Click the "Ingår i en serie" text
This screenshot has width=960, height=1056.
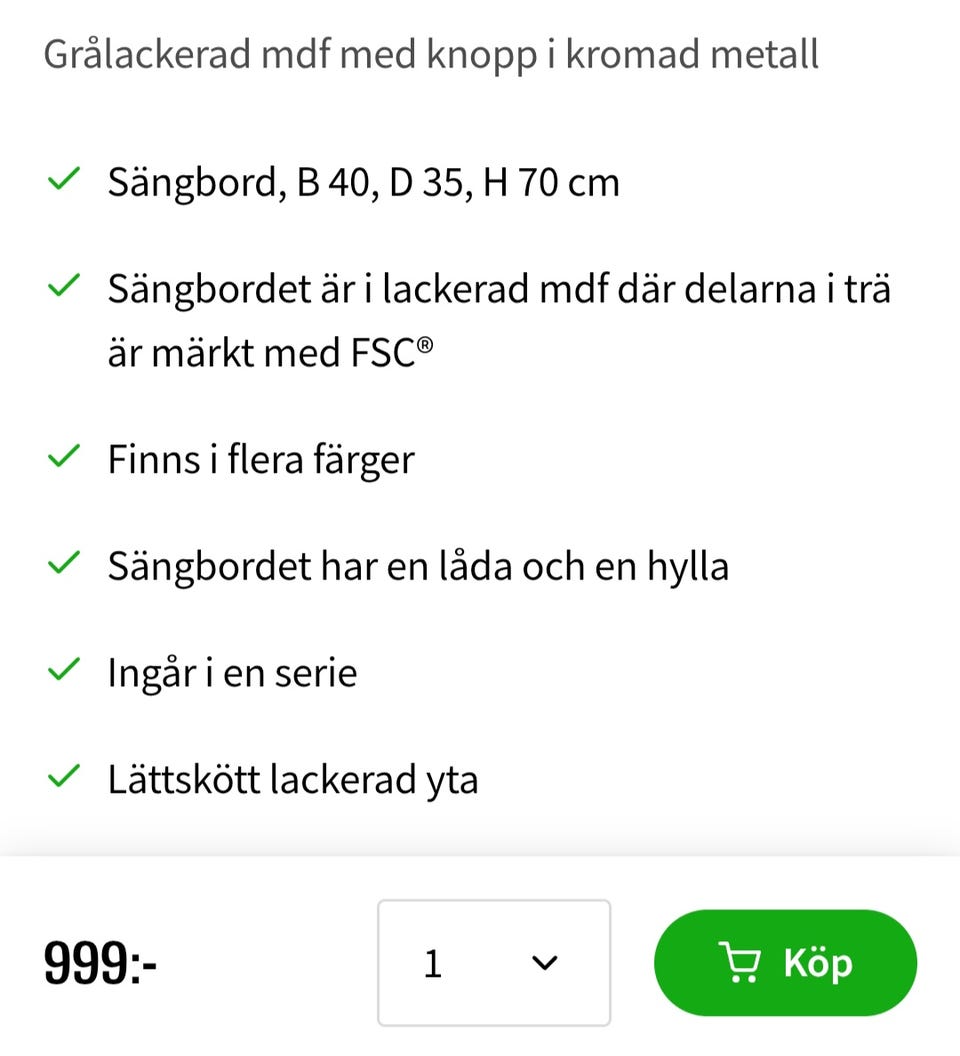click(x=232, y=672)
